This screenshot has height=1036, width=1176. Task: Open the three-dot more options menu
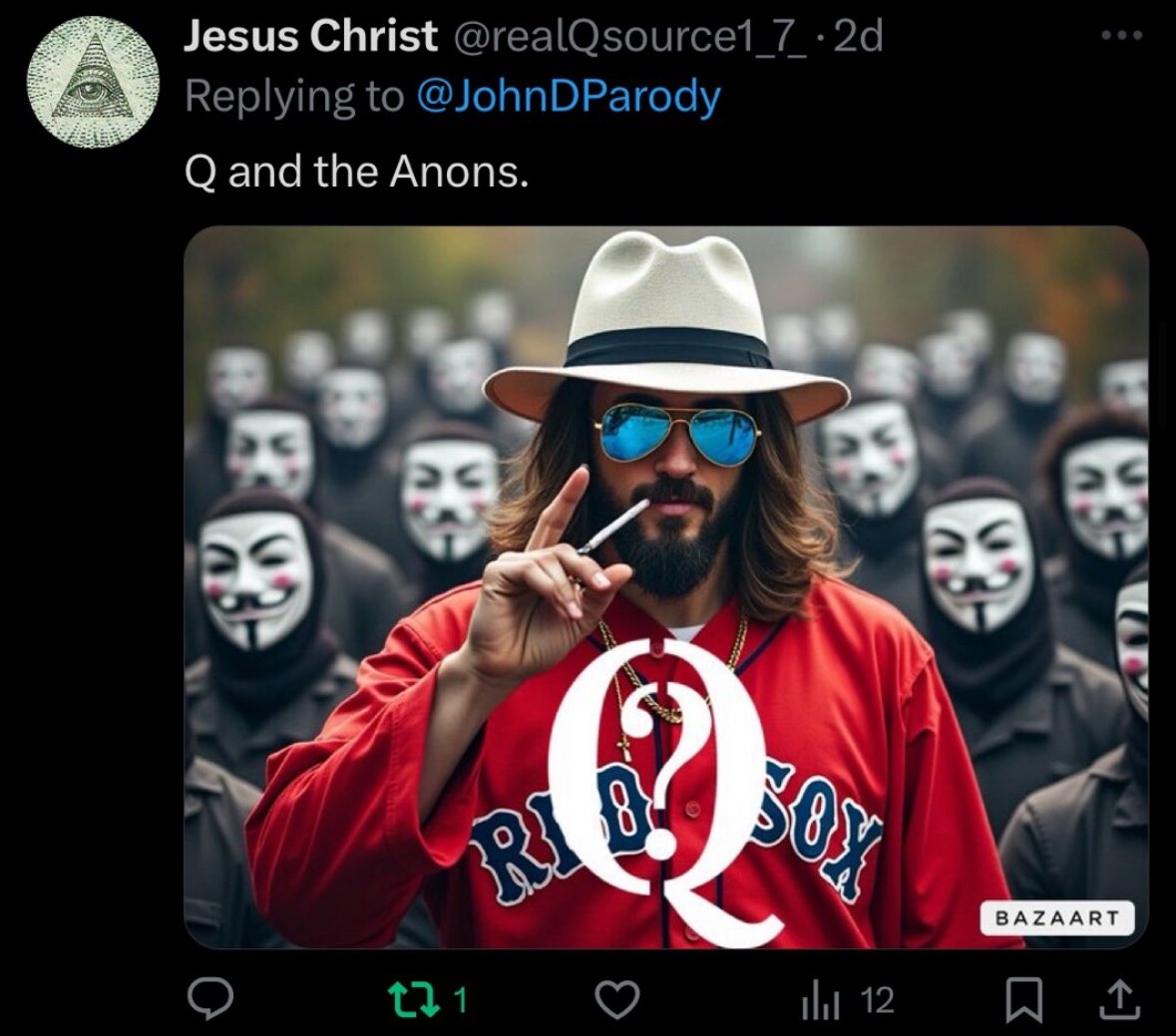(x=1121, y=36)
